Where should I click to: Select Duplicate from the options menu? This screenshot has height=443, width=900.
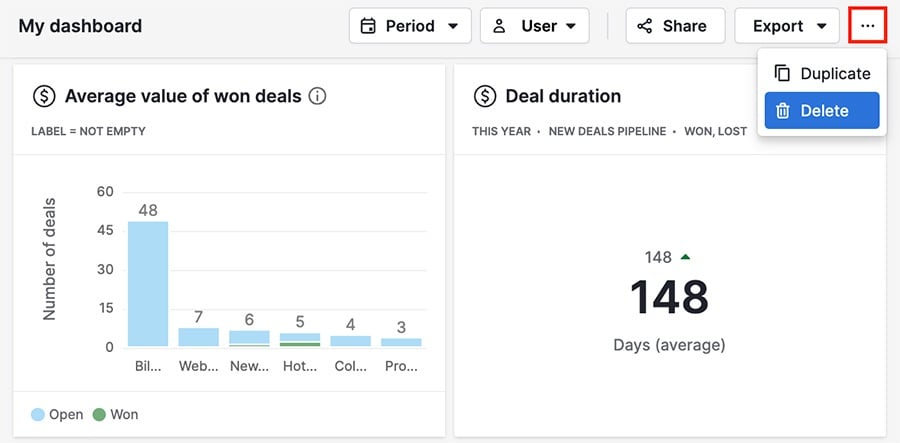(834, 74)
